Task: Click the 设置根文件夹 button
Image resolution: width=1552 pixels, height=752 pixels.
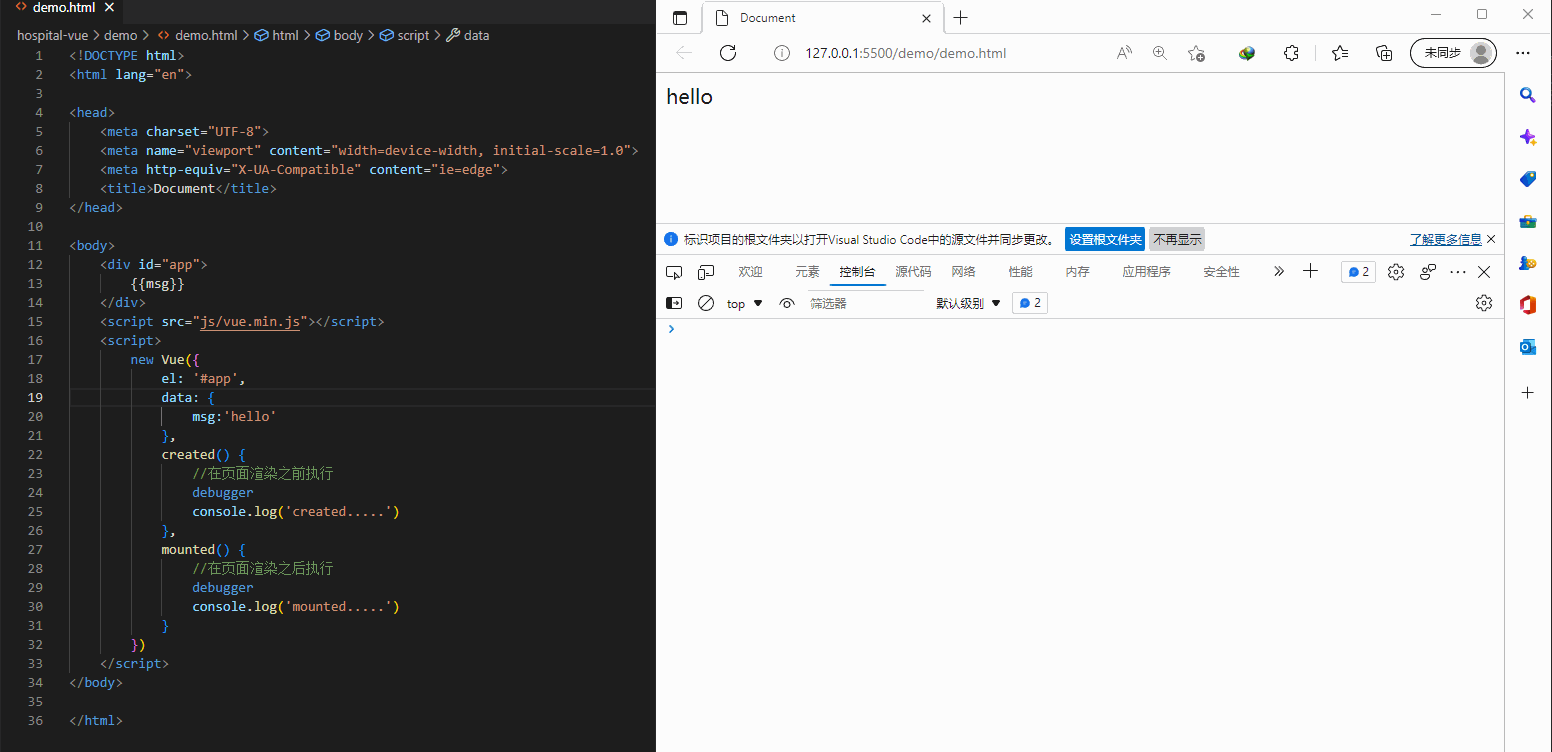Action: point(1105,240)
